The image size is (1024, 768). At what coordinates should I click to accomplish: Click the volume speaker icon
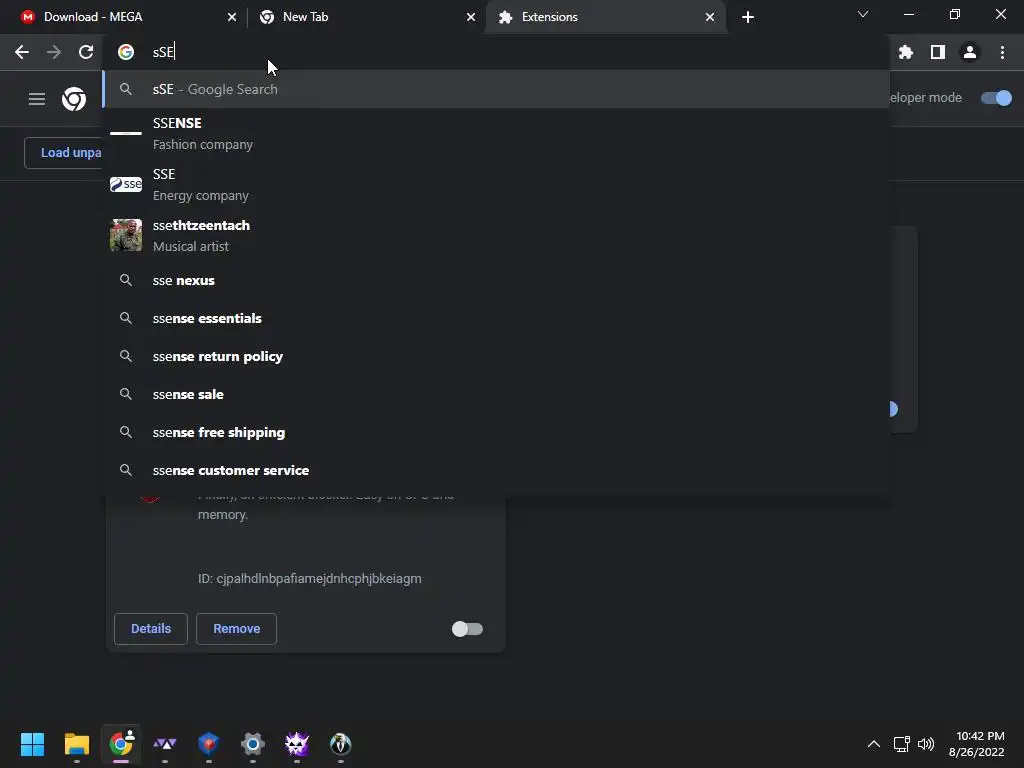coord(925,744)
